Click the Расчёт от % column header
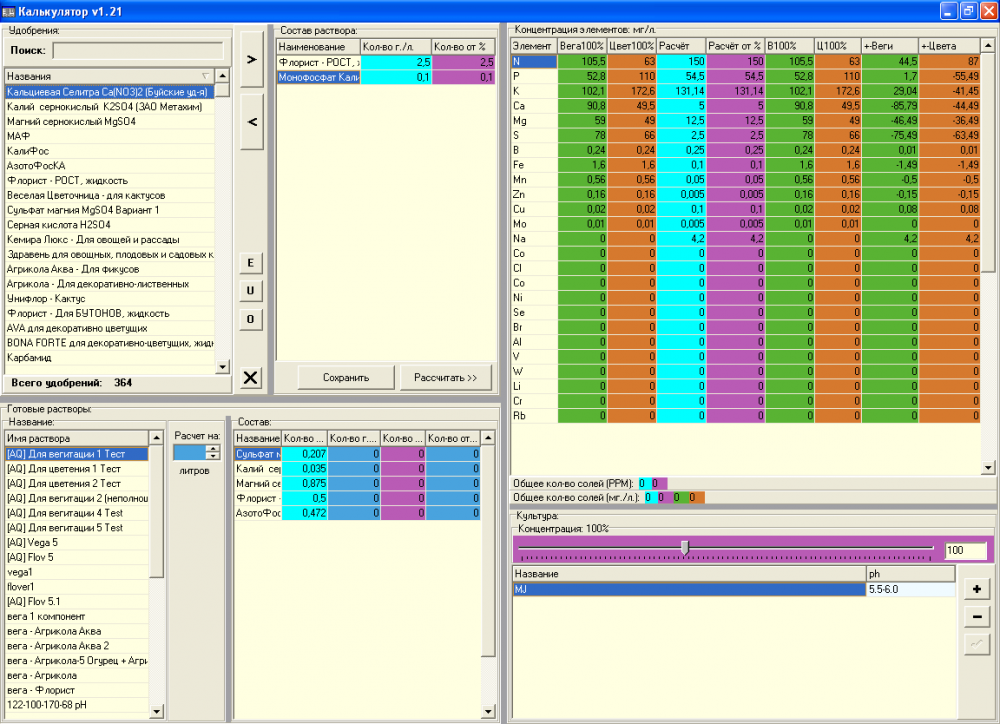 click(x=735, y=46)
